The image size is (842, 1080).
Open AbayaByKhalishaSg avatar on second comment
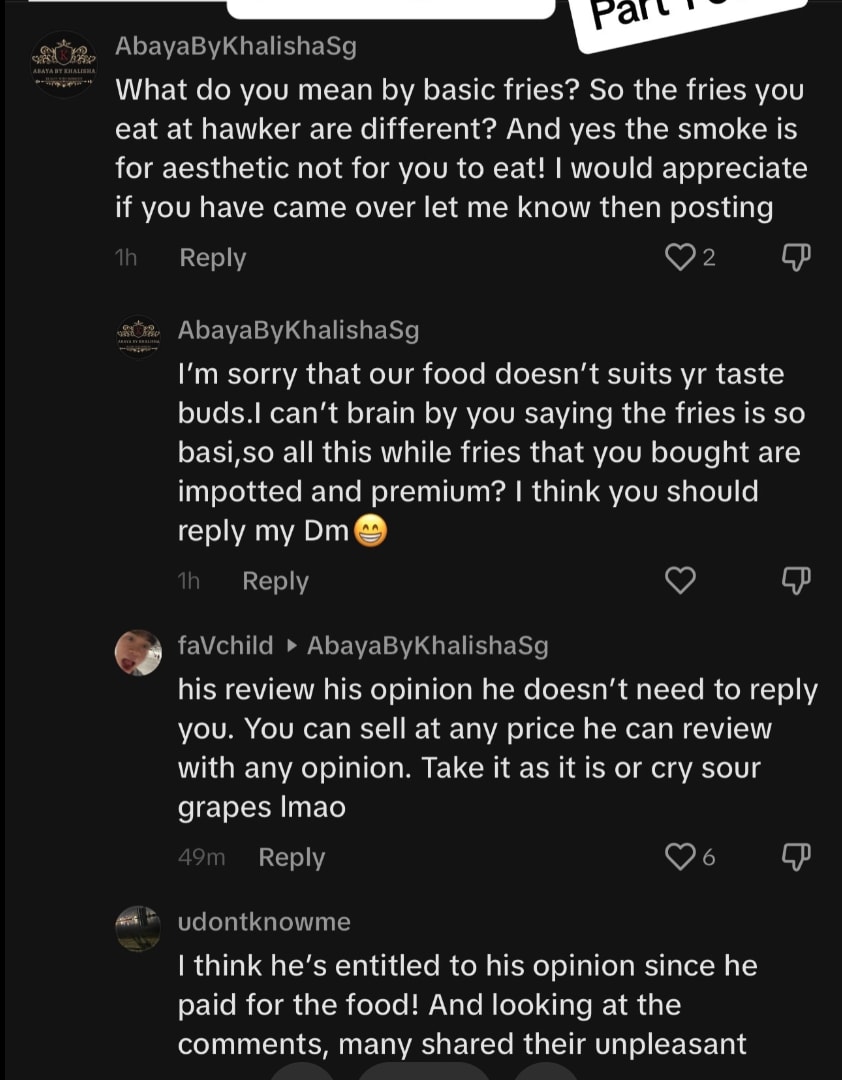tap(138, 337)
